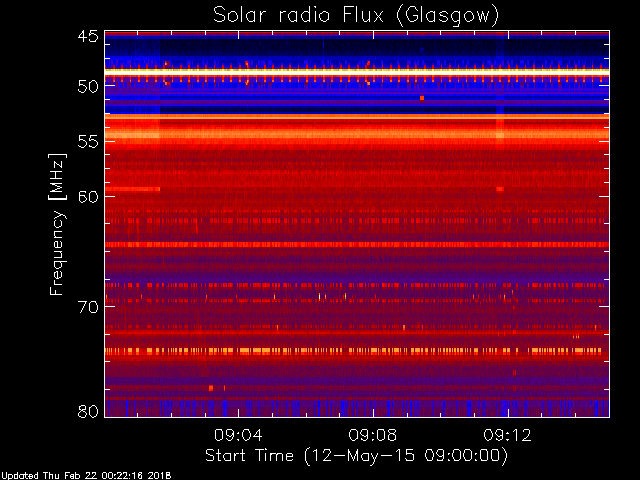Image resolution: width=640 pixels, height=480 pixels.
Task: Select the 55 frequency tick label
Action: [x=88, y=142]
